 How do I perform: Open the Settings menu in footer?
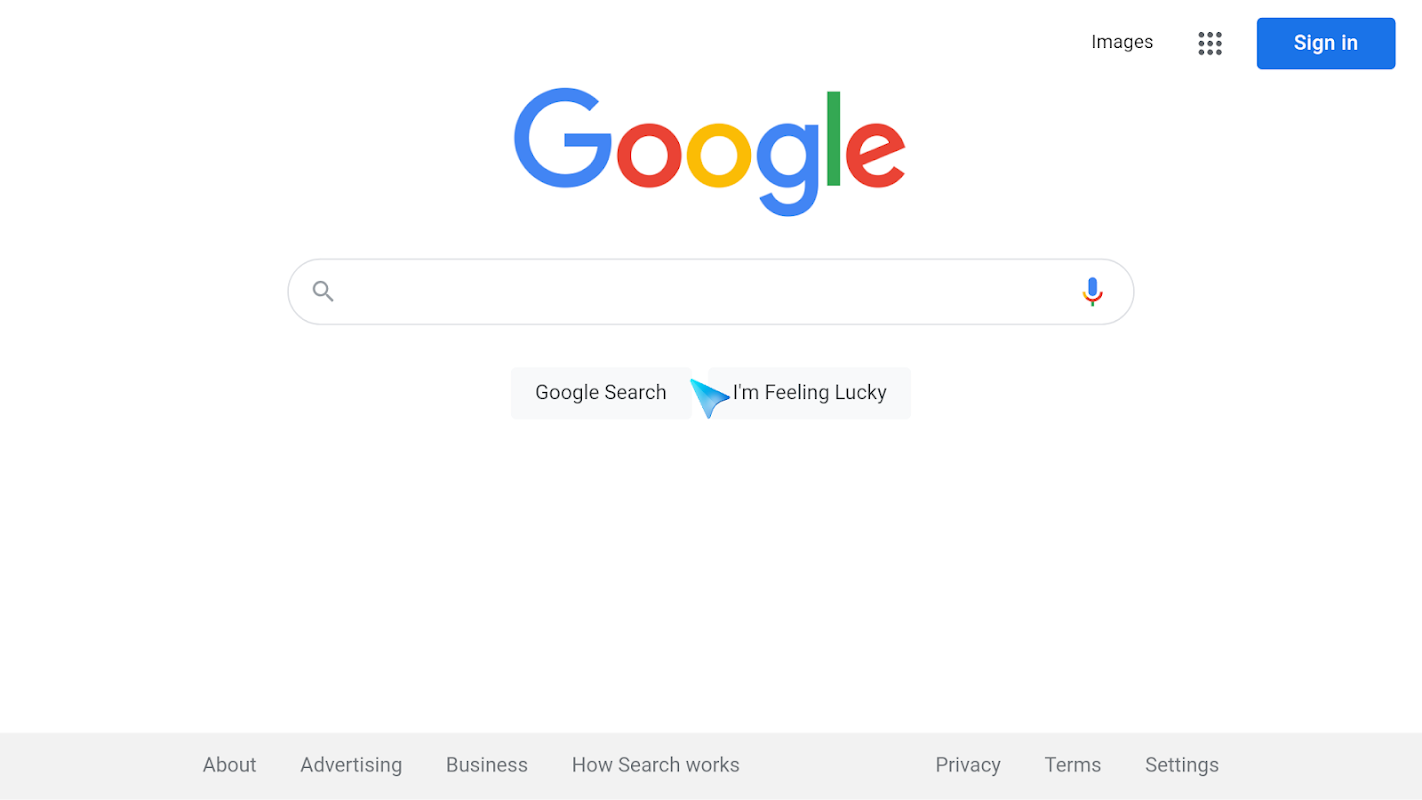pos(1181,765)
